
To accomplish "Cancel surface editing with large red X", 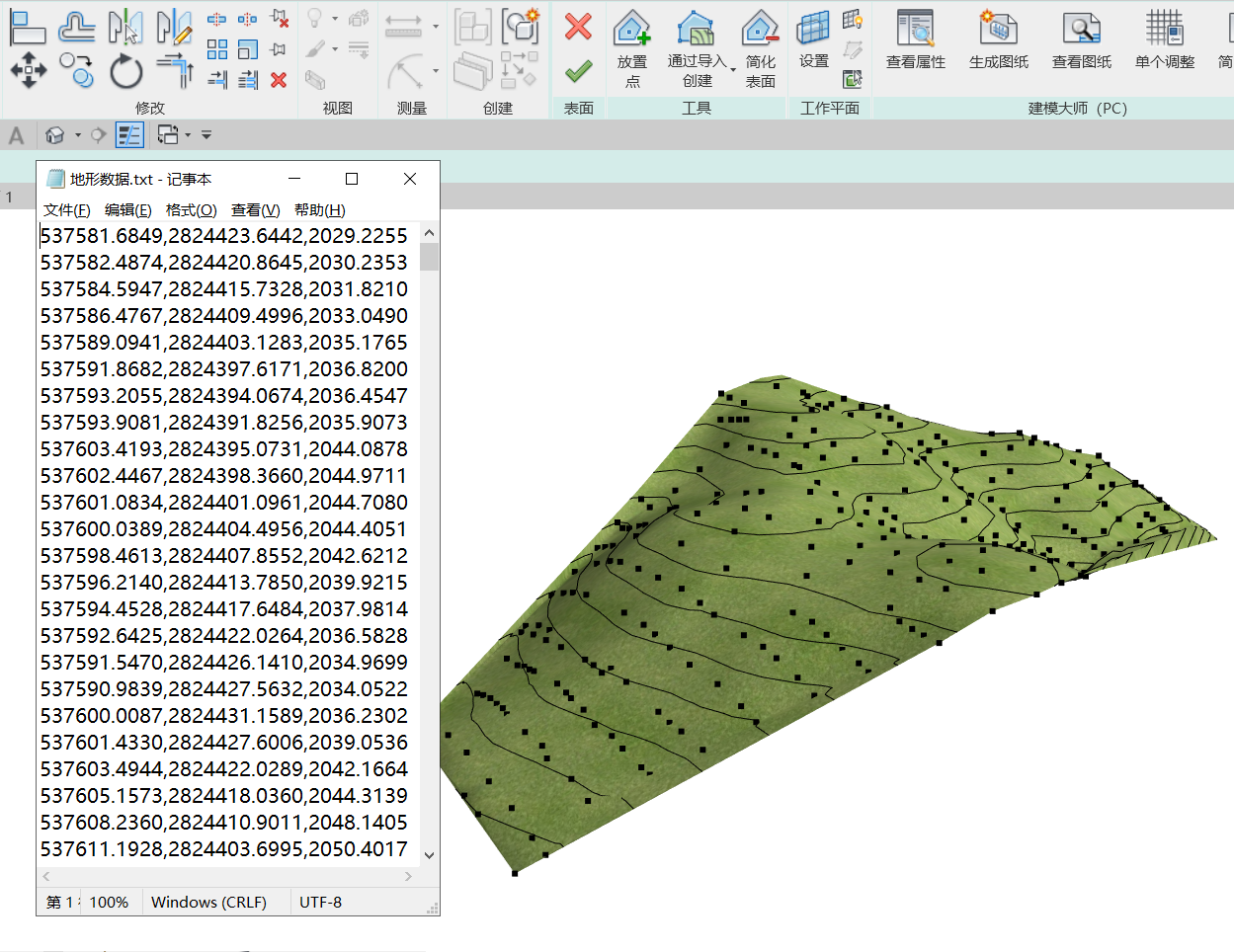I will [578, 27].
